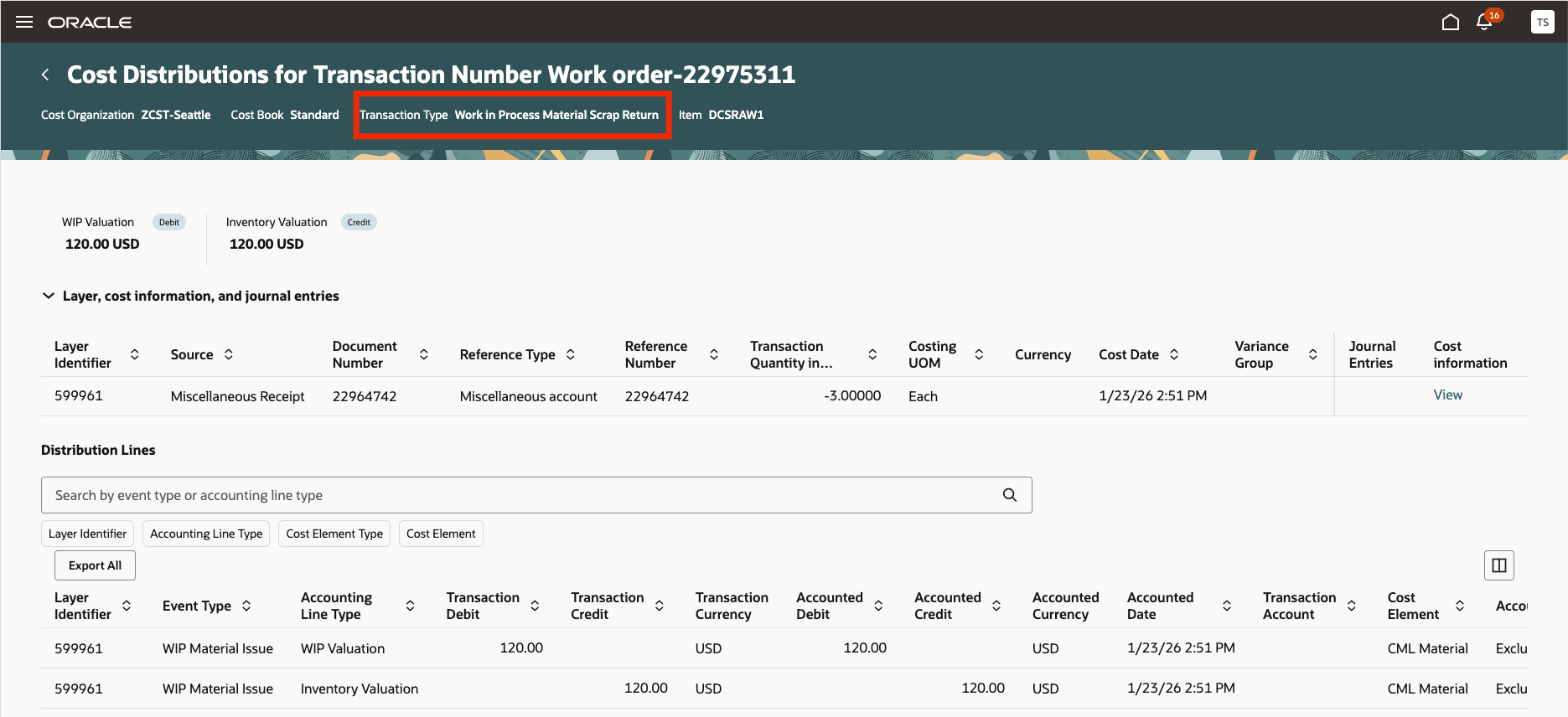Go back using the left arrow
This screenshot has height=717, width=1568.
pyautogui.click(x=45, y=75)
